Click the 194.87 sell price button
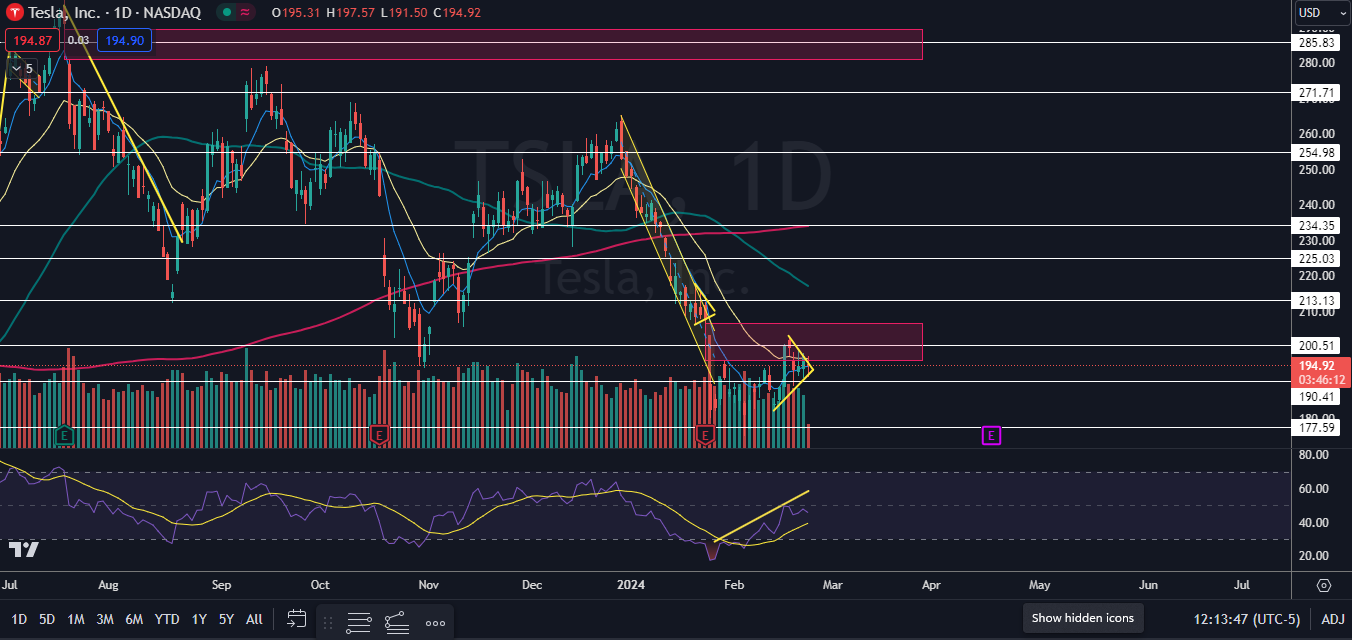Viewport: 1352px width, 640px height. coord(32,40)
